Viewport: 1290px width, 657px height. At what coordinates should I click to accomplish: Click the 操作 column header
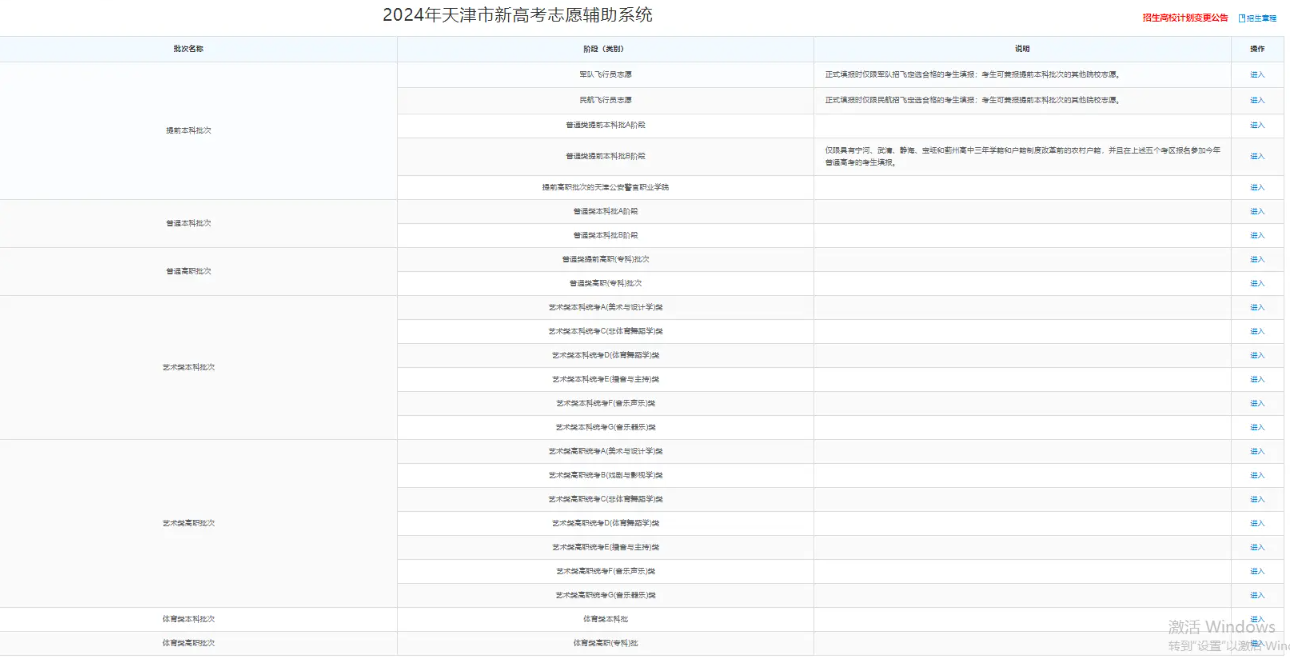coord(1258,47)
